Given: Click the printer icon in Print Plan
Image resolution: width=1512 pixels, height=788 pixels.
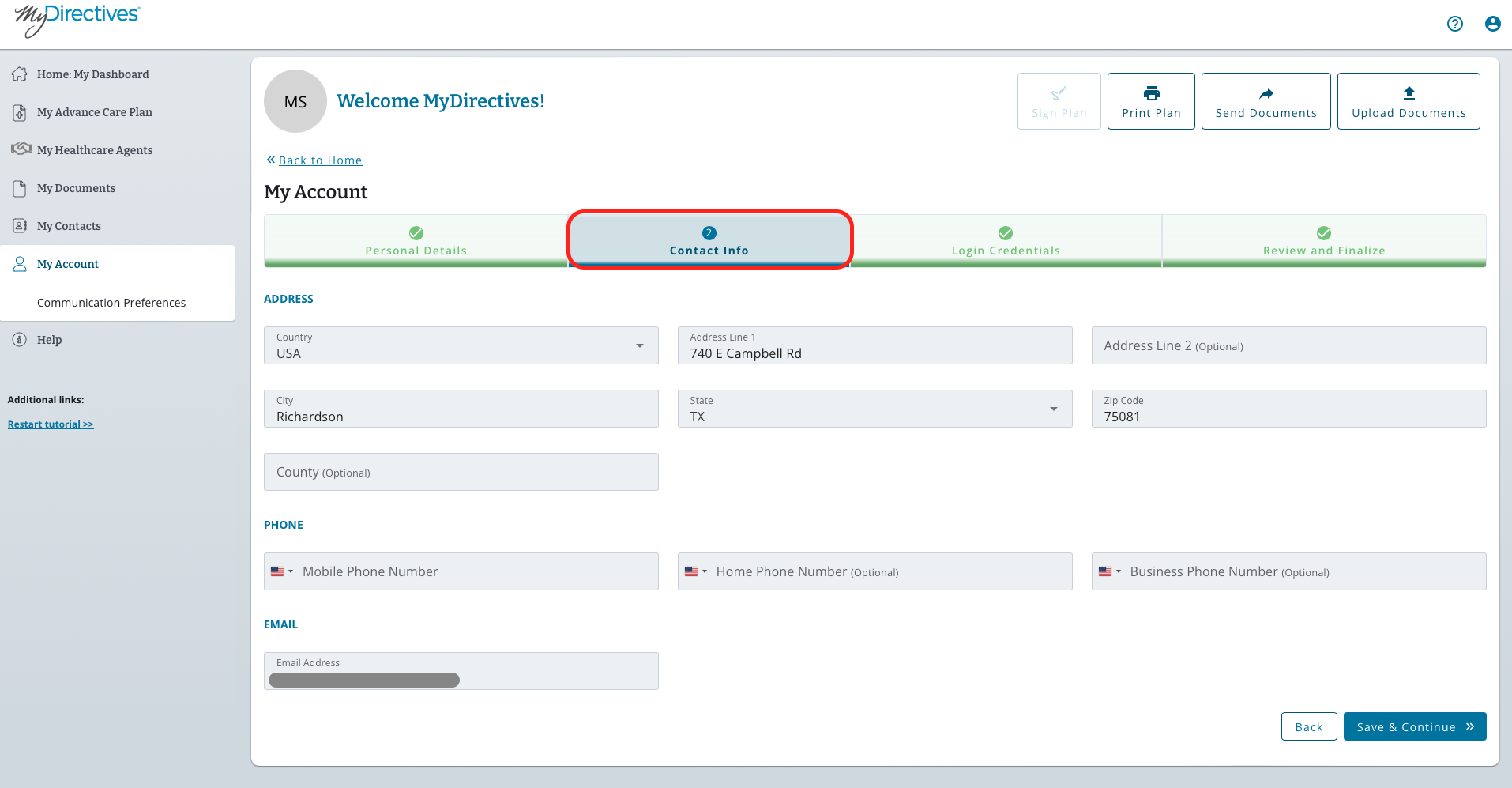Looking at the screenshot, I should [1152, 93].
